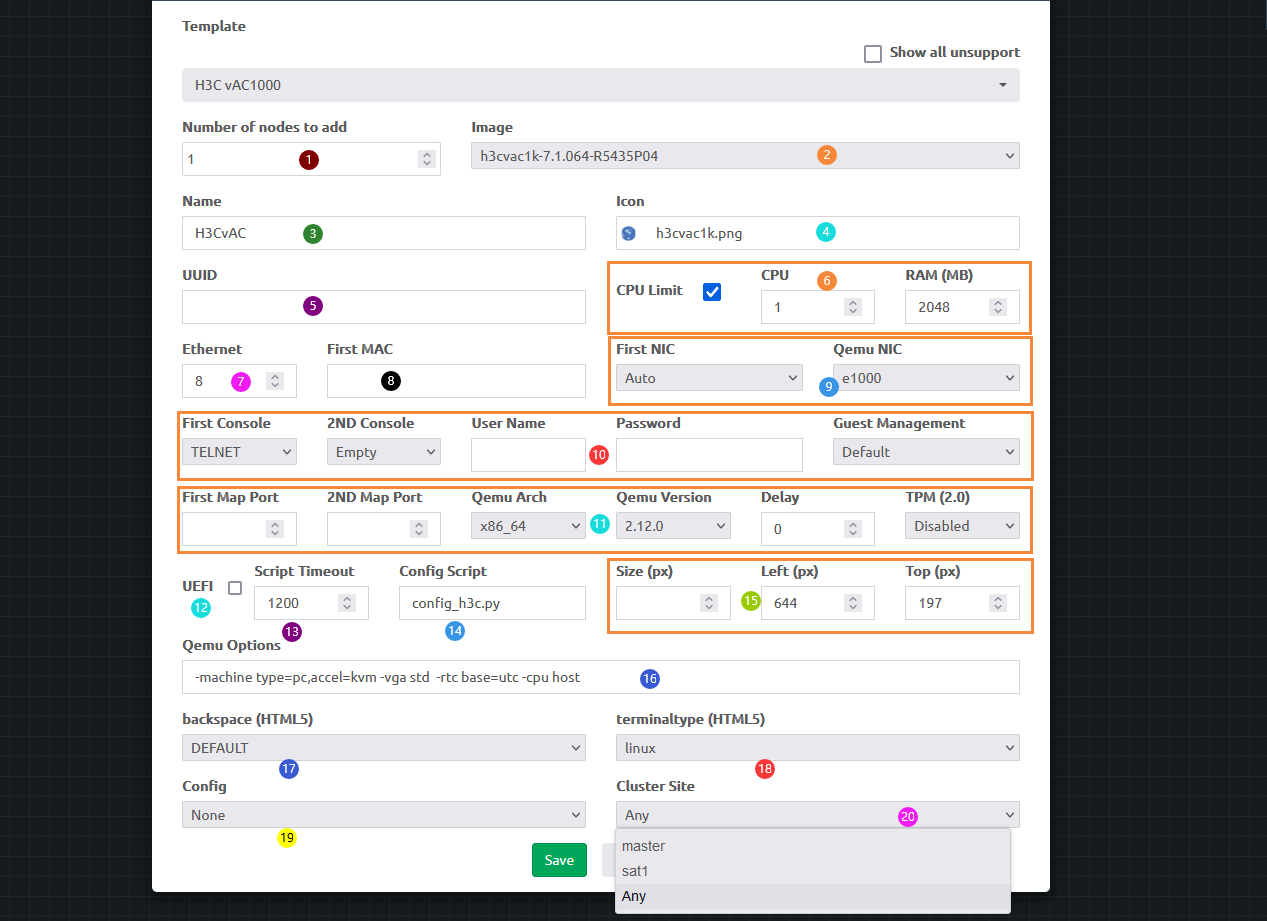Viewport: 1267px width, 921px height.
Task: Click the Delay stepper arrows
Action: point(853,529)
